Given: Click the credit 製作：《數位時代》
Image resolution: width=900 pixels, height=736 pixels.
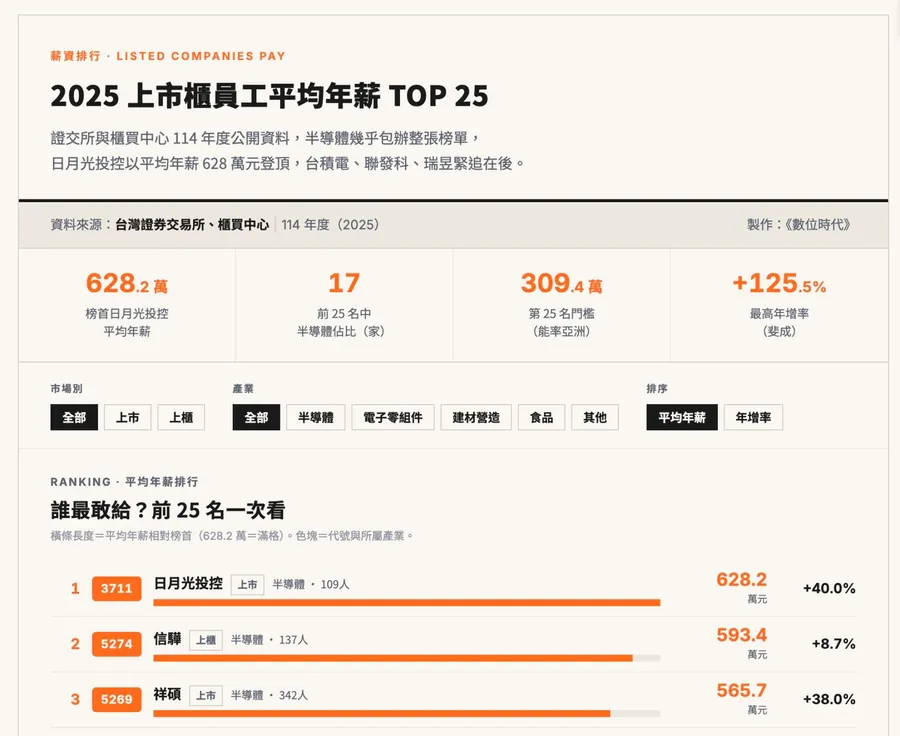Looking at the screenshot, I should [798, 224].
